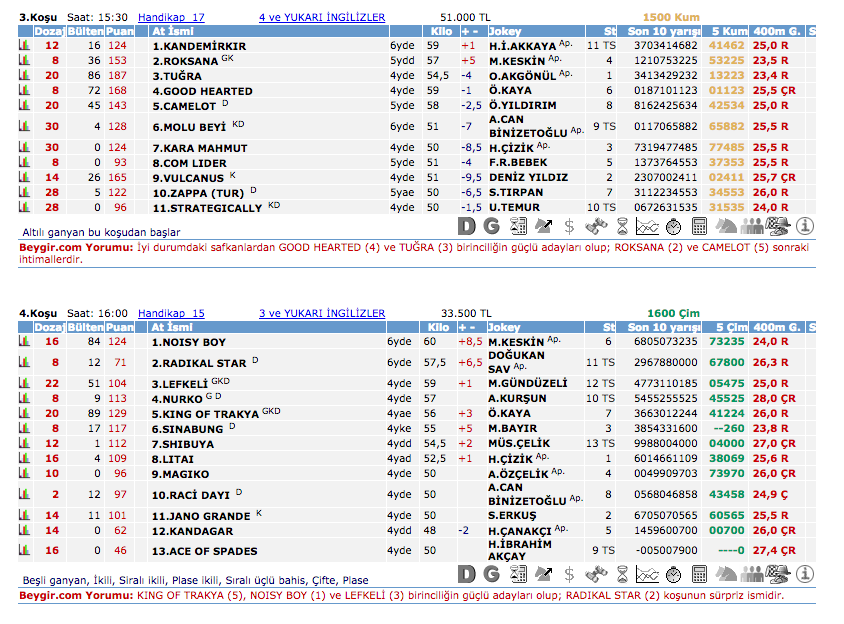The width and height of the screenshot is (844, 624).
Task: Click the G icon under race 4
Action: pyautogui.click(x=491, y=574)
